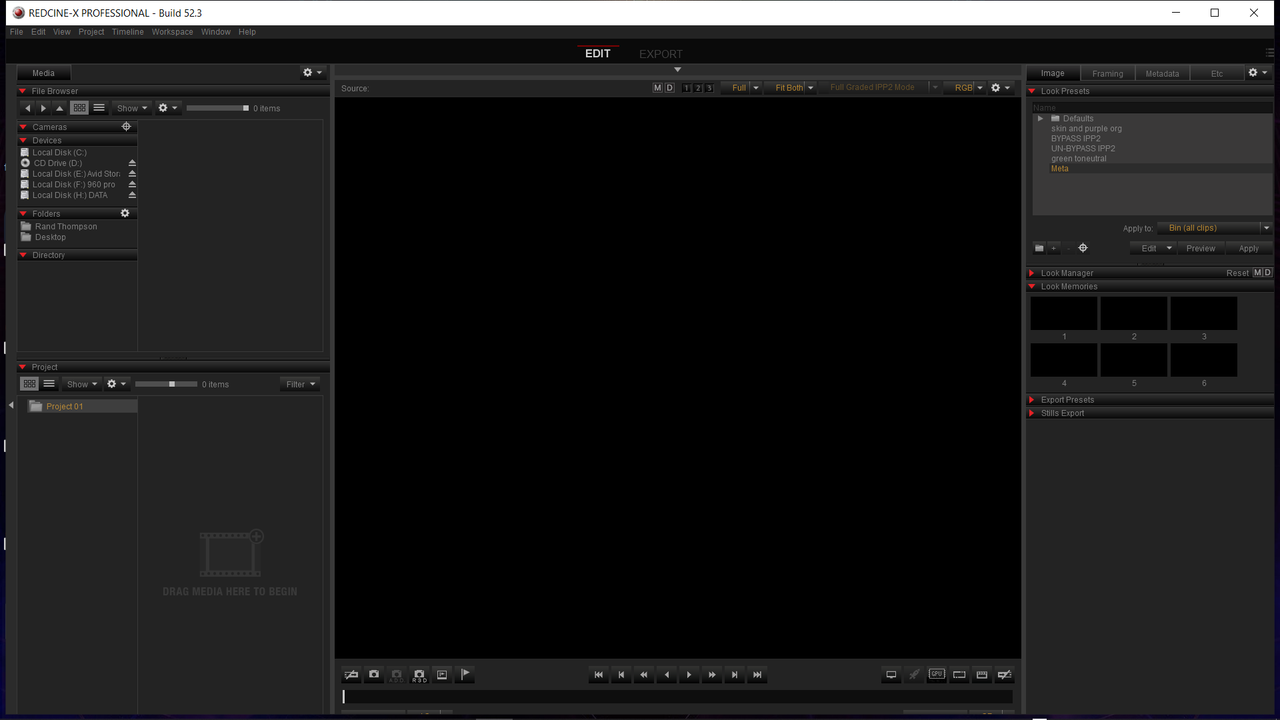
Task: Click the GPU icon below viewer
Action: [x=937, y=675]
